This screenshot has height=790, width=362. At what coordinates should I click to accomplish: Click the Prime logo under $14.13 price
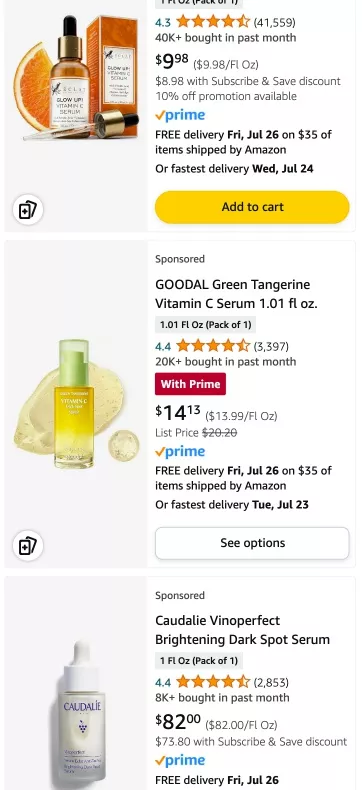click(x=180, y=451)
